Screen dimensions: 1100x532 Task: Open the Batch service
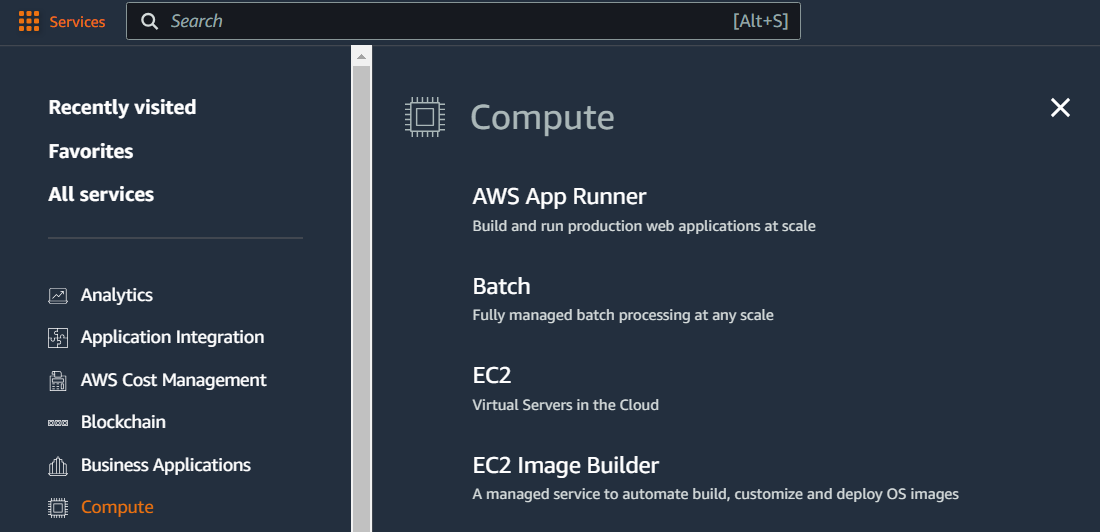[x=502, y=286]
